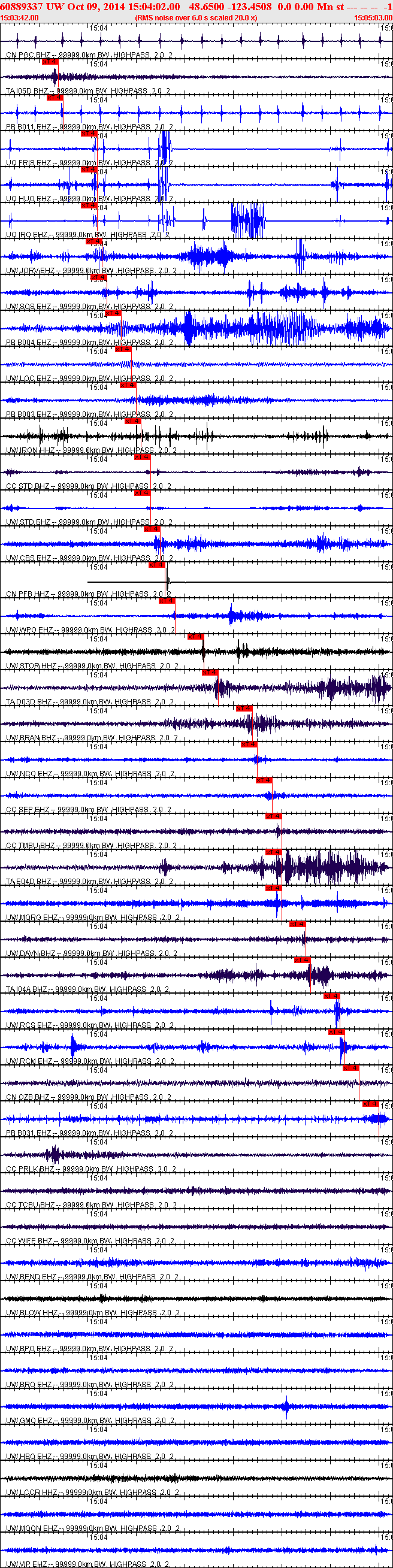The image size is (393, 1568).
Task: Click the 'UW MOON EHZ' station label
Action: click(32, 1528)
